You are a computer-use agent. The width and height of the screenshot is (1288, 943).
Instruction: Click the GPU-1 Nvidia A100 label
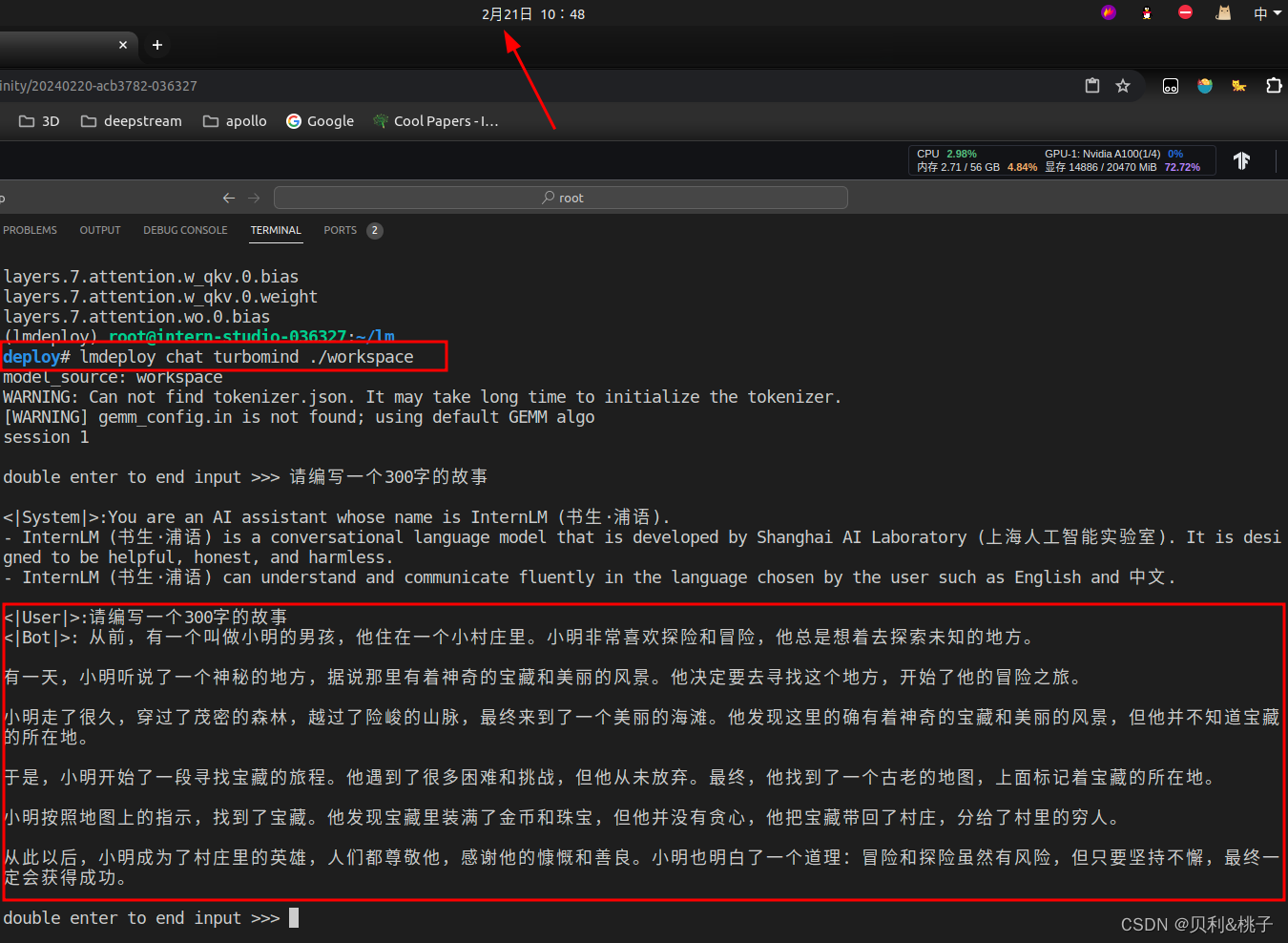point(1103,154)
